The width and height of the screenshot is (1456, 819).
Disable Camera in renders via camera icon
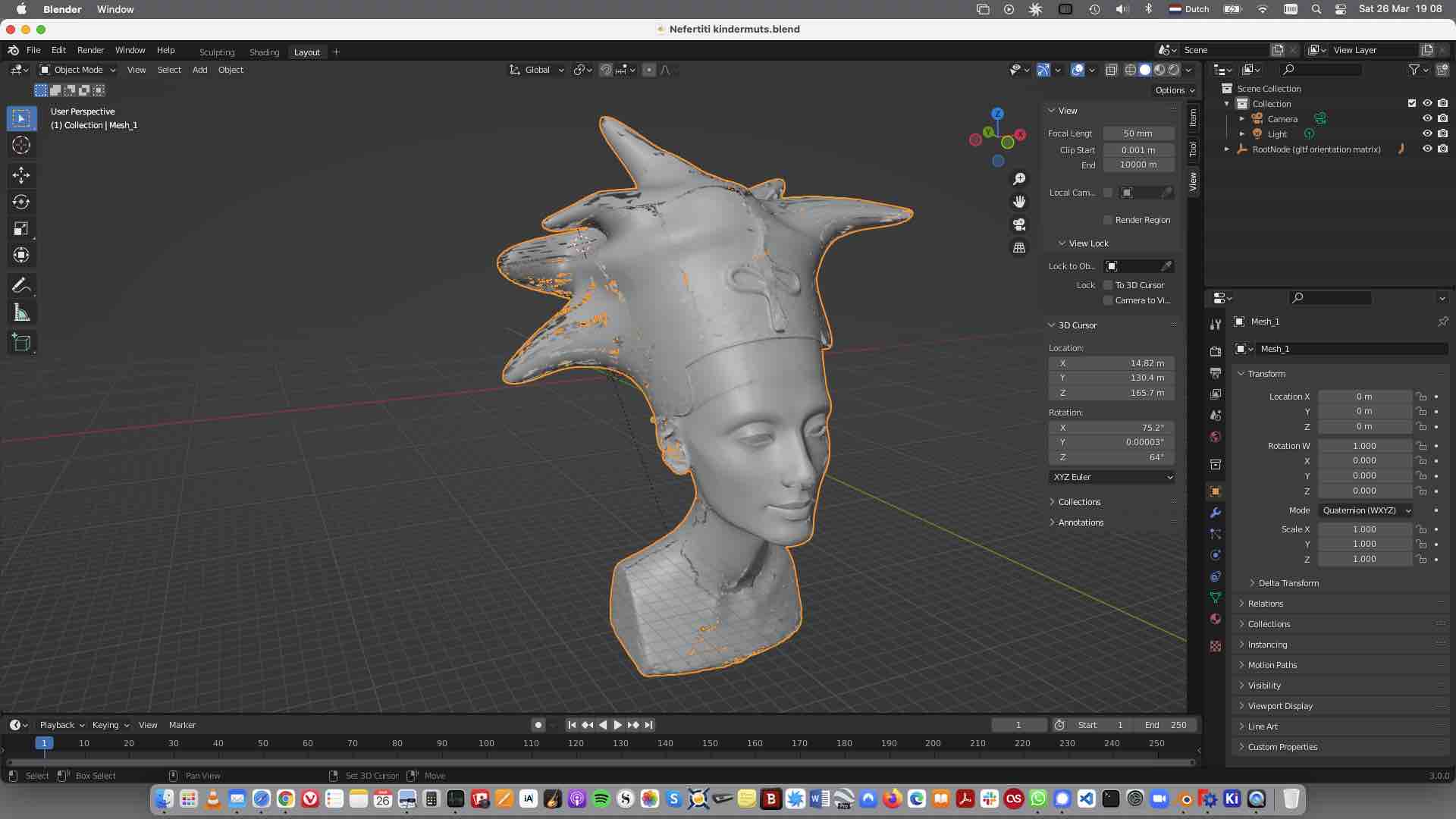1442,119
